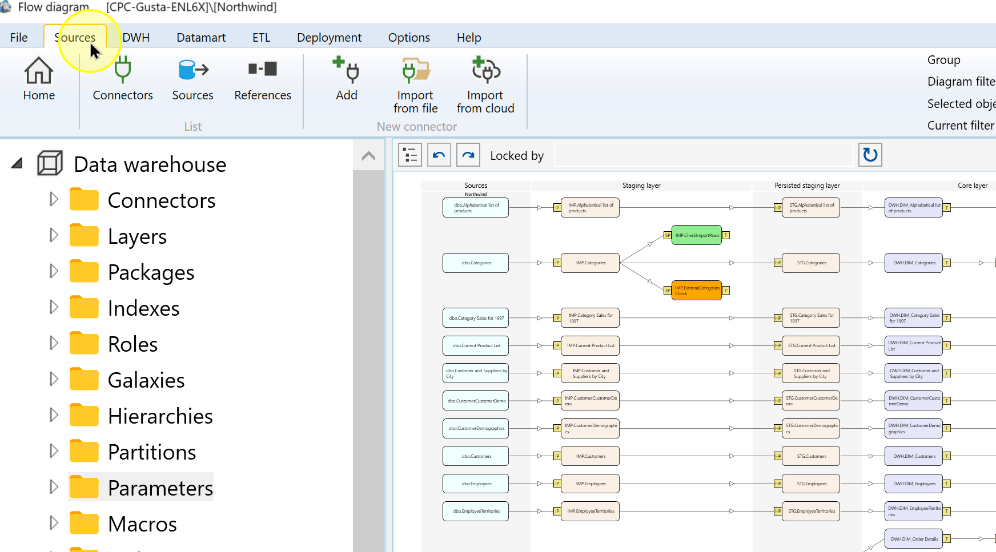Open the File menu
Screen dimensions: 996x552
tap(18, 37)
